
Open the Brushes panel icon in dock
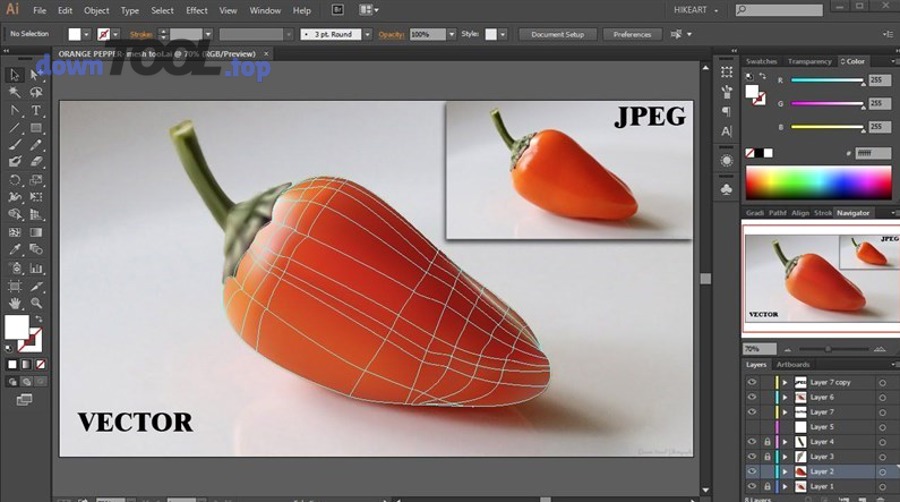(x=727, y=92)
